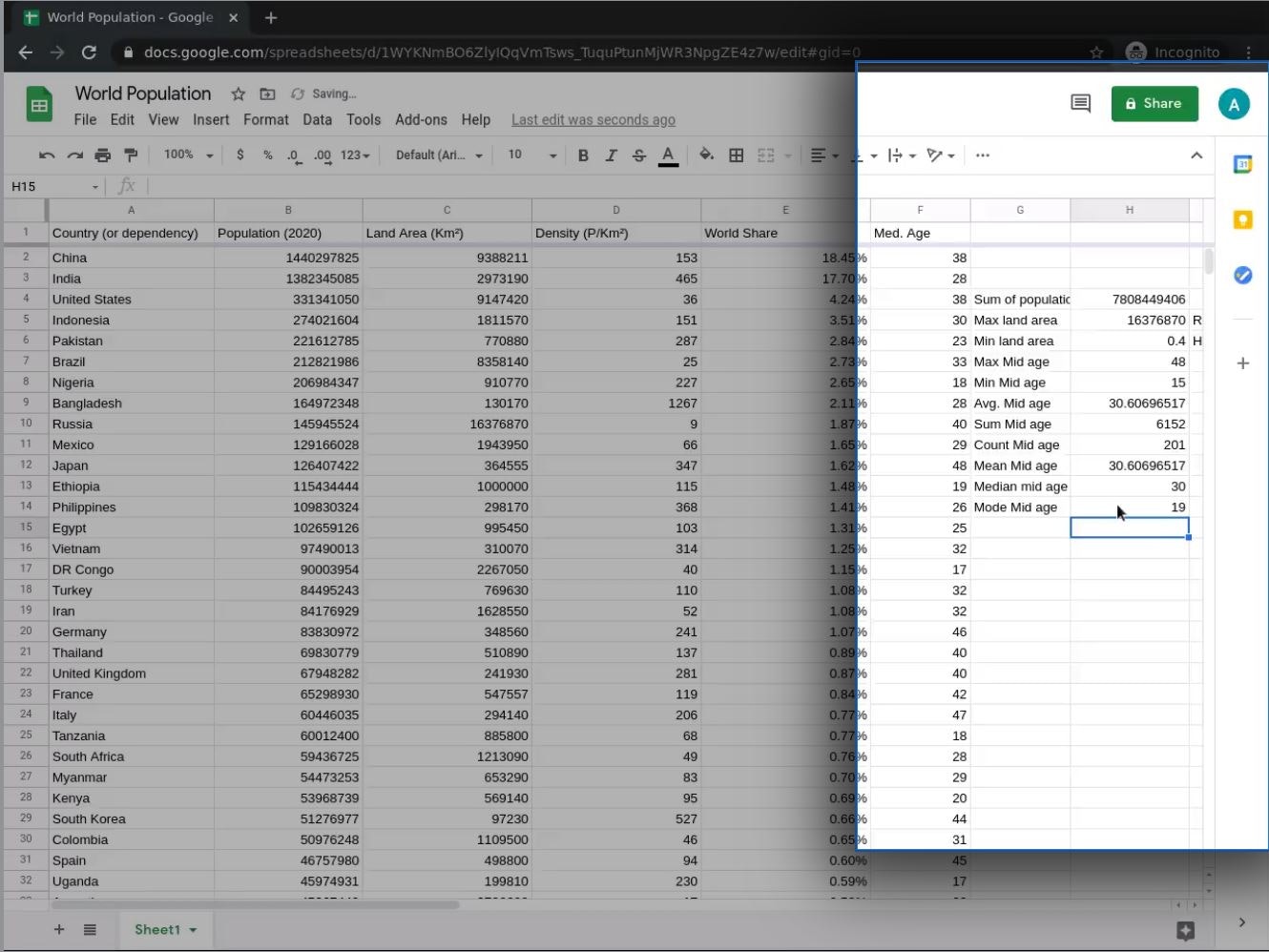The width and height of the screenshot is (1269, 952).
Task: Click the green Share button
Action: (1154, 104)
